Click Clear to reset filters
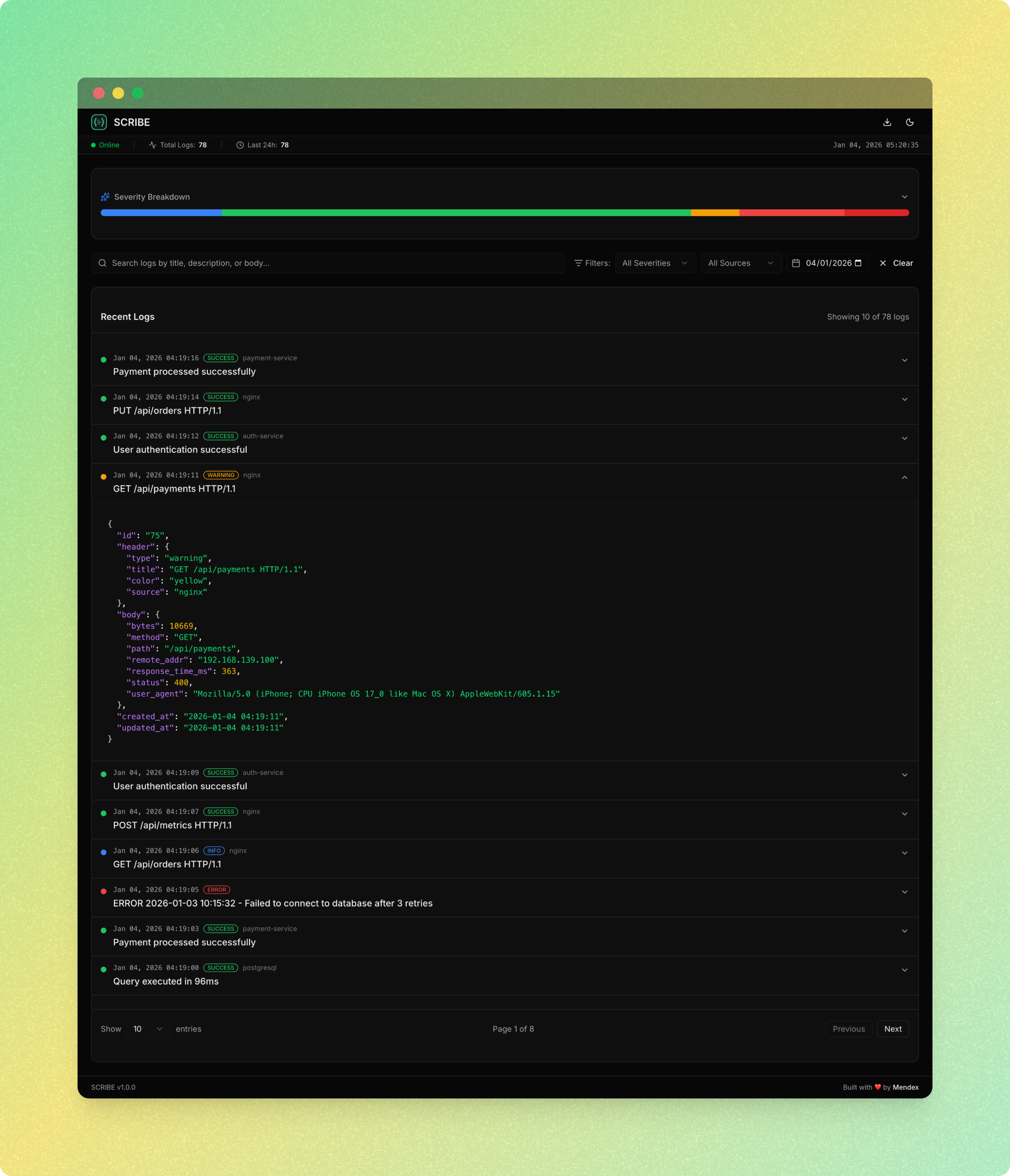The height and width of the screenshot is (1176, 1010). tap(896, 263)
